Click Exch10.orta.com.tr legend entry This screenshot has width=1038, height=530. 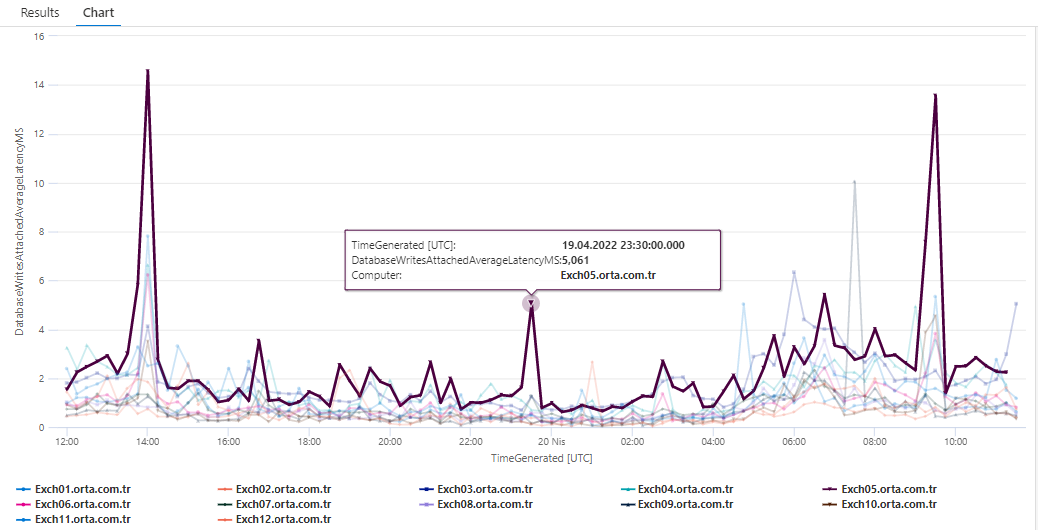(x=879, y=505)
